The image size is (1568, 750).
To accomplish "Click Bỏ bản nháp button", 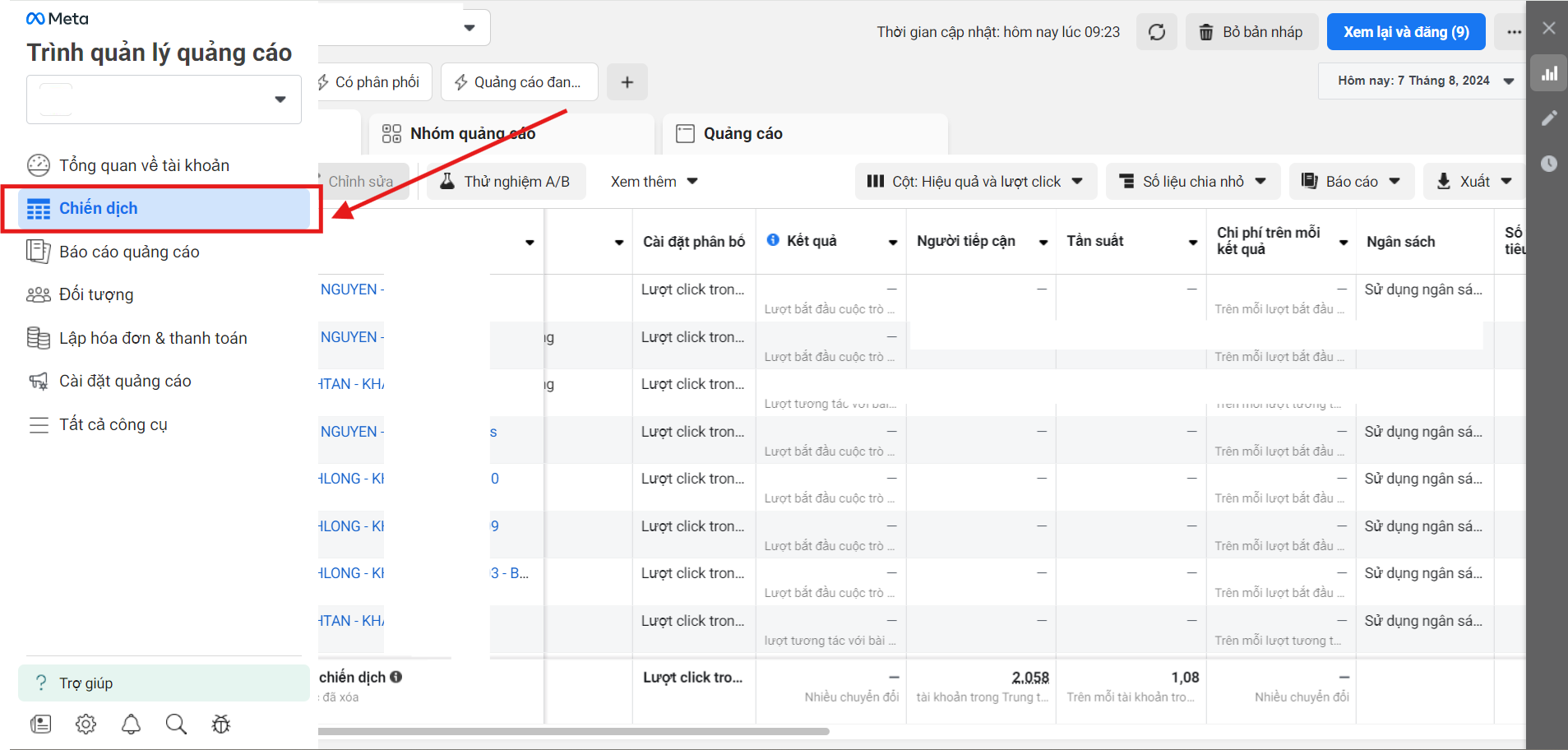I will 1252,32.
